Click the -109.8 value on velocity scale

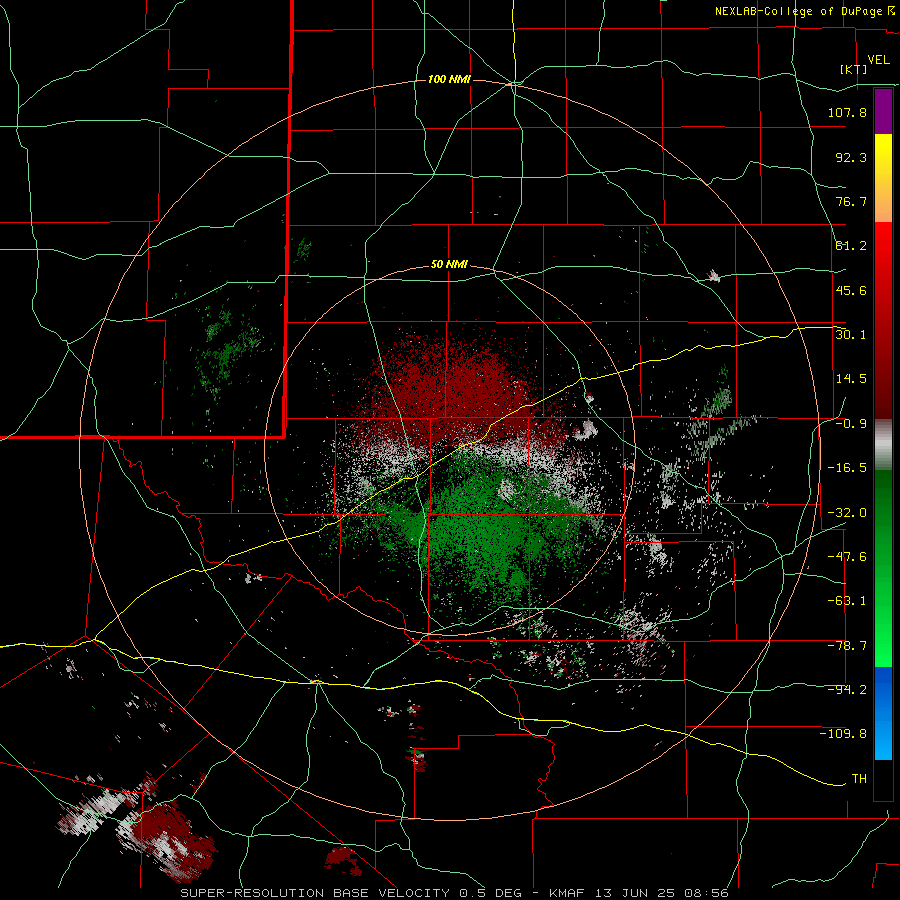click(x=843, y=734)
